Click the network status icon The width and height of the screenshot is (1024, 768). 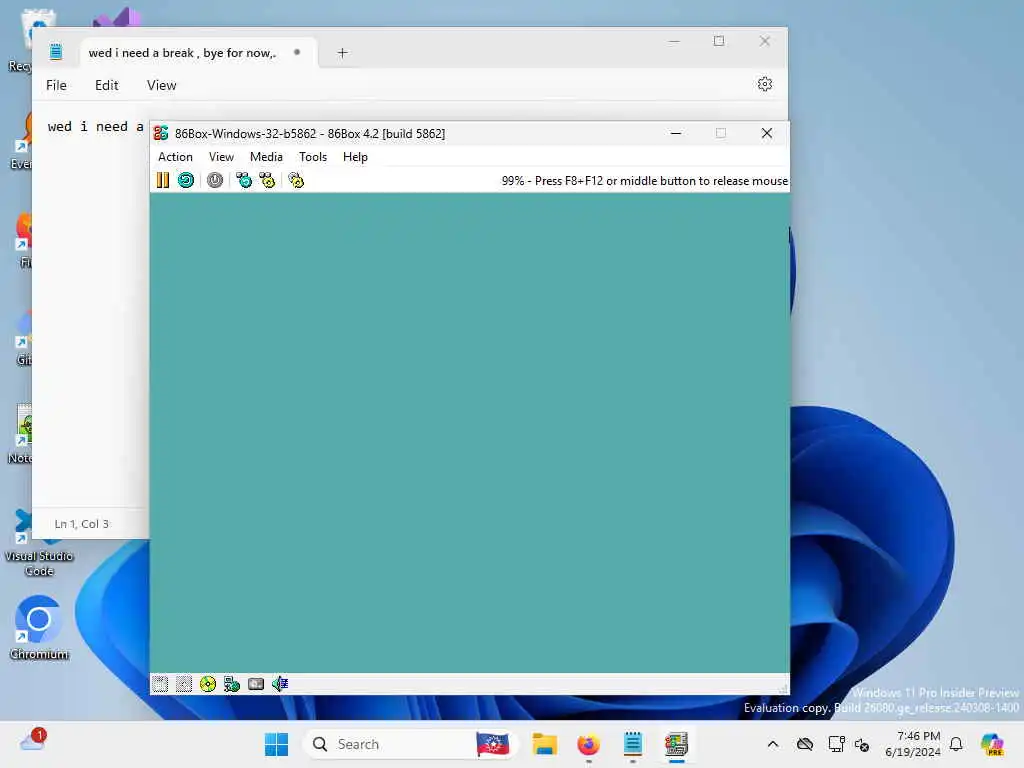(232, 684)
